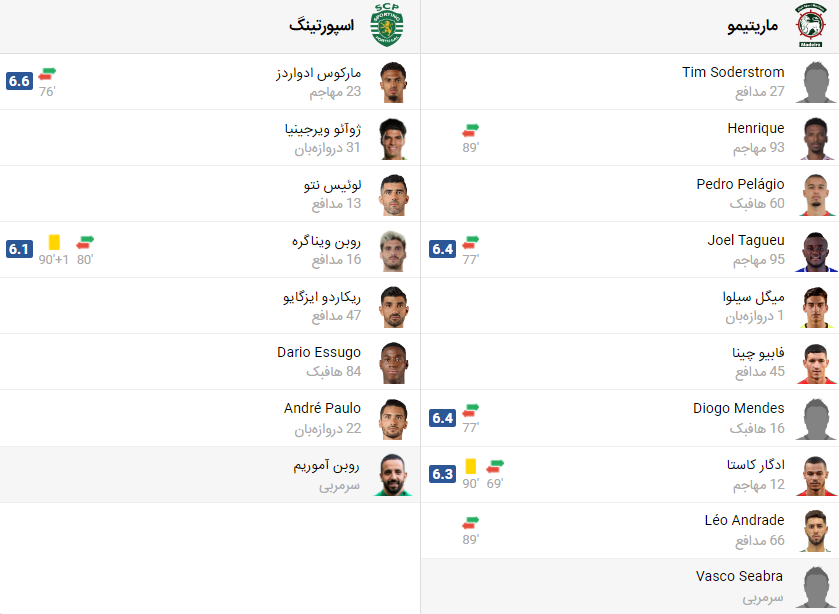Click the اسپورتینگ team name header
The height and width of the screenshot is (614, 839).
(x=321, y=26)
